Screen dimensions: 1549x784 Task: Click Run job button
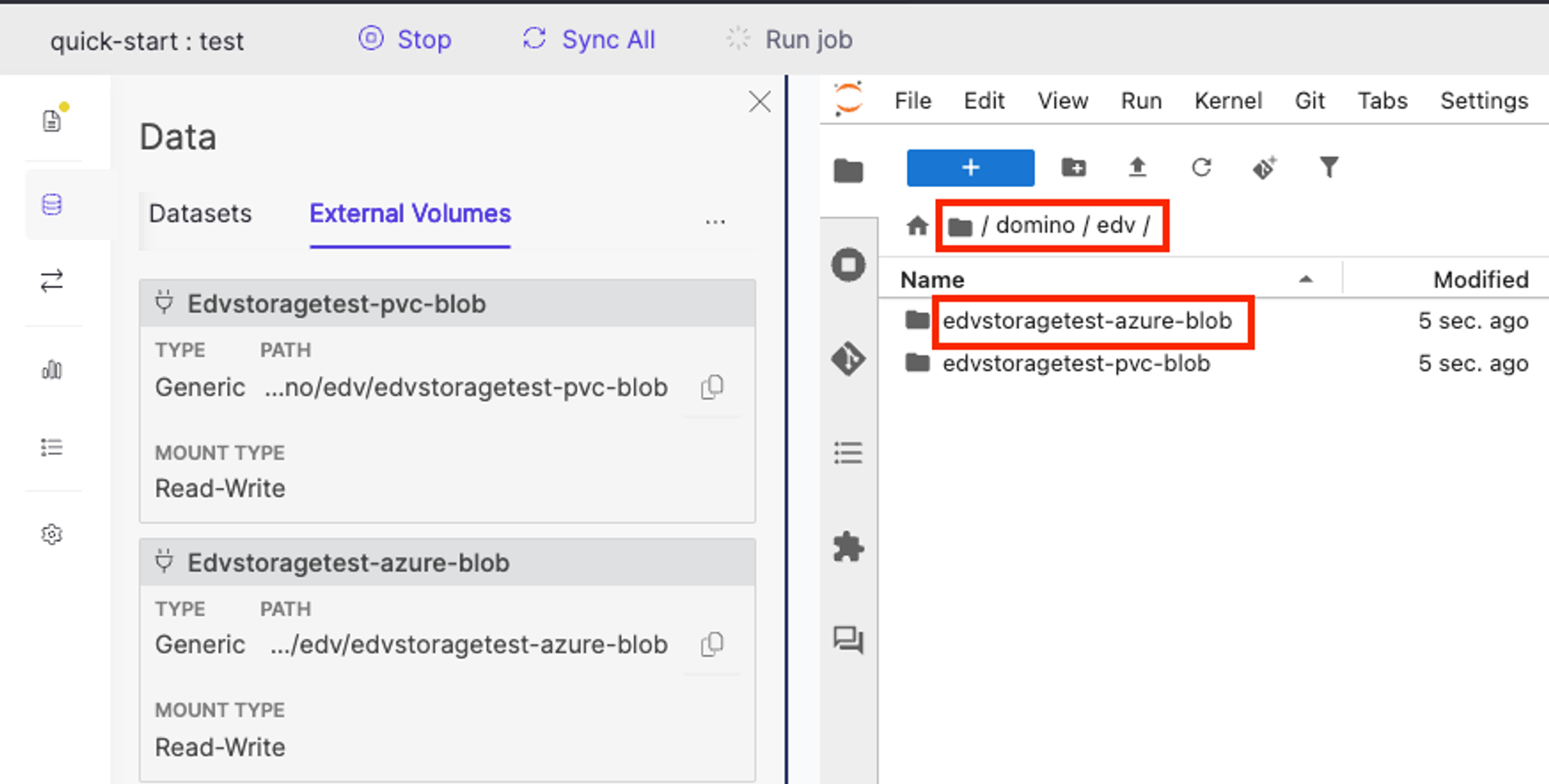(789, 39)
